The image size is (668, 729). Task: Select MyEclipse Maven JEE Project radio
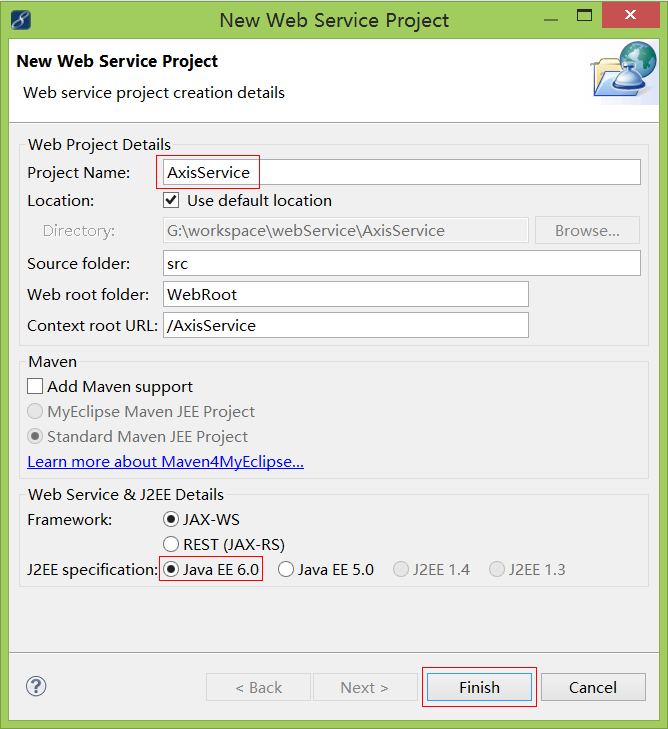click(35, 411)
